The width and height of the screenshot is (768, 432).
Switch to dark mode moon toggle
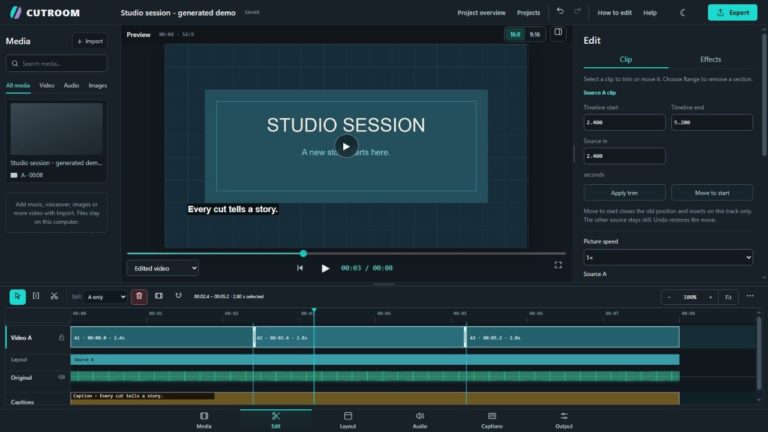click(x=683, y=13)
